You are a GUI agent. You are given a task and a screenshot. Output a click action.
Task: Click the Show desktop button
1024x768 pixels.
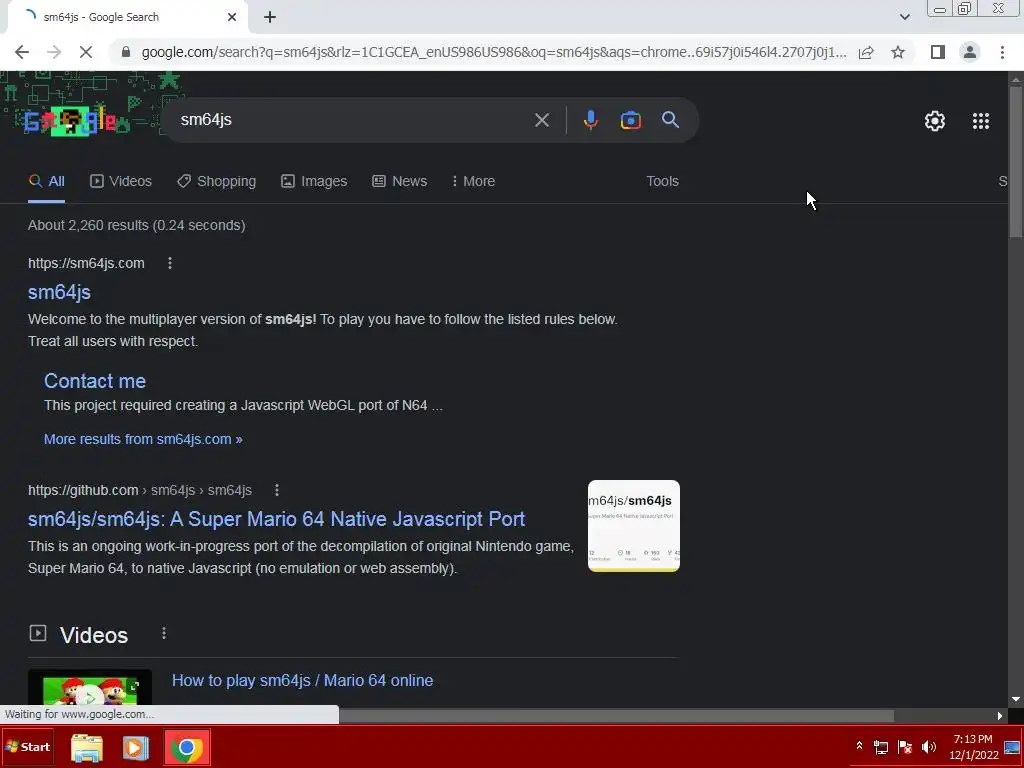tap(1012, 747)
